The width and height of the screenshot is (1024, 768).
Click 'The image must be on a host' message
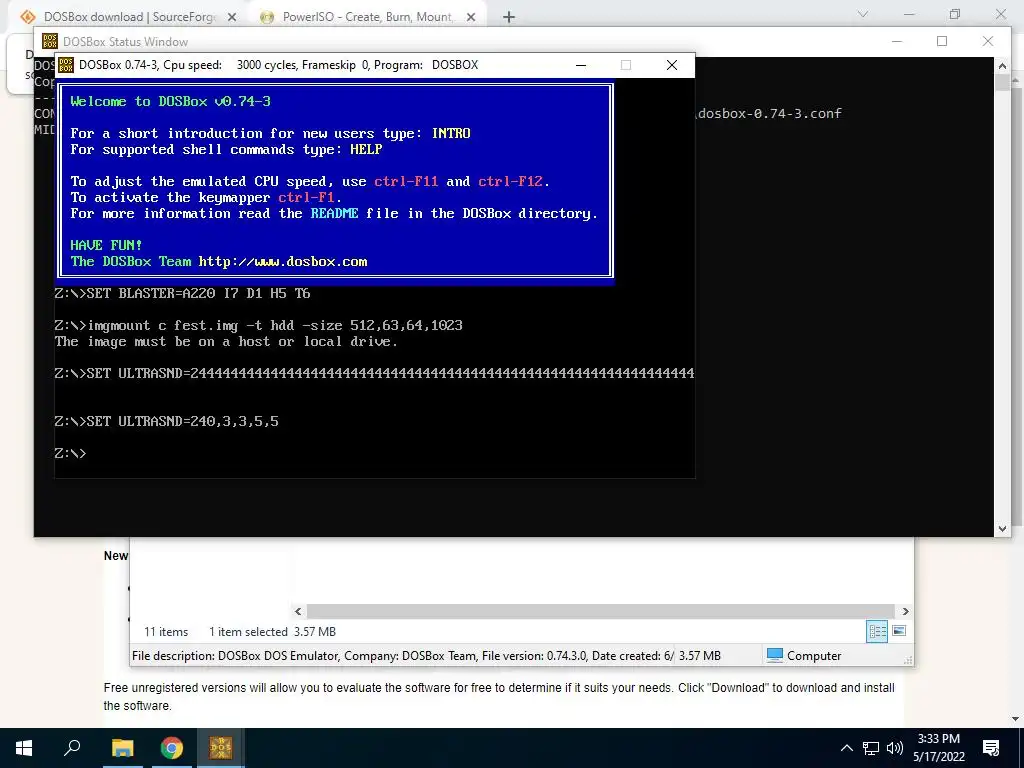(x=226, y=342)
